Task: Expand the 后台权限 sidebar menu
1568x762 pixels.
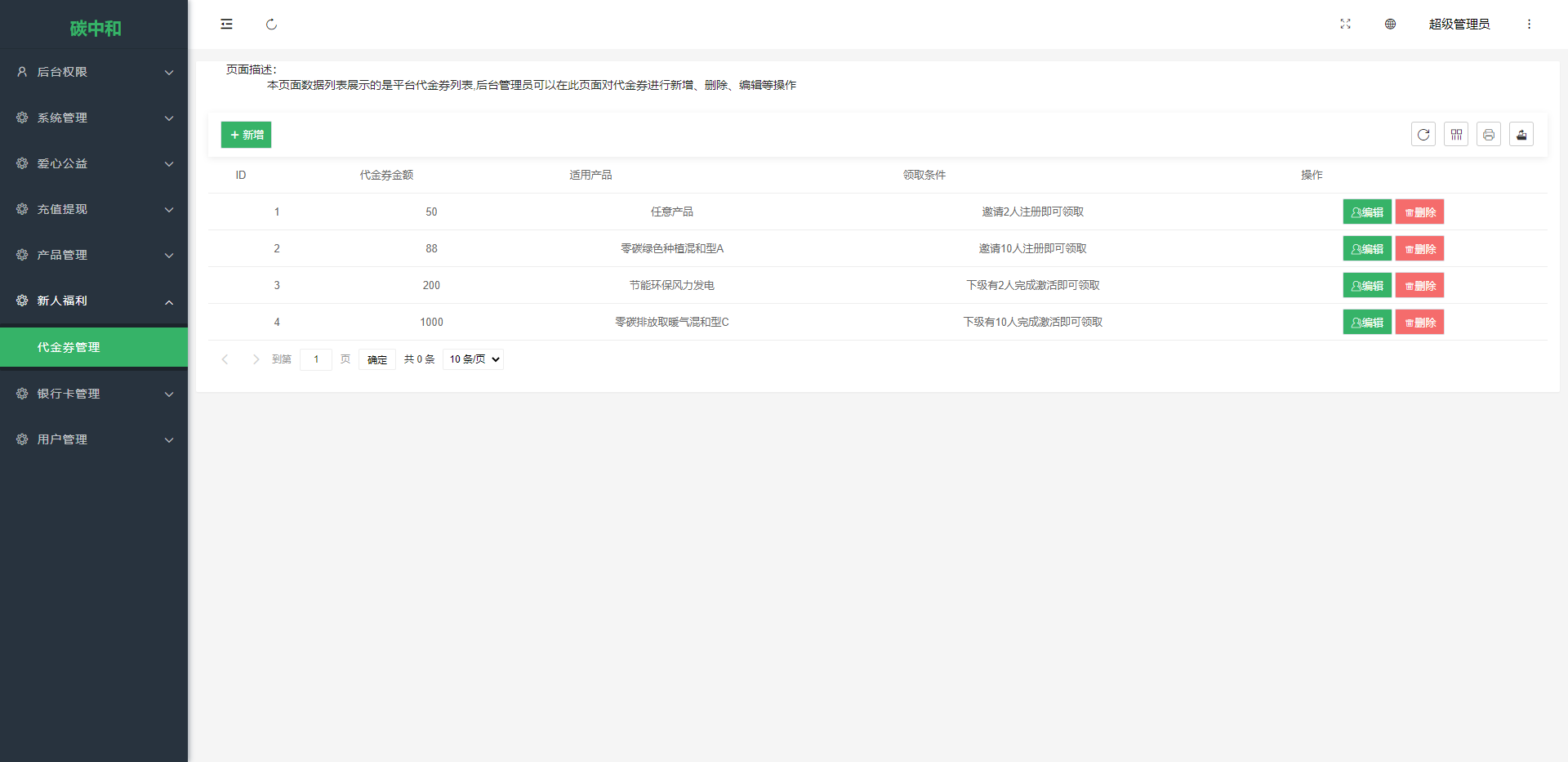Action: point(94,72)
